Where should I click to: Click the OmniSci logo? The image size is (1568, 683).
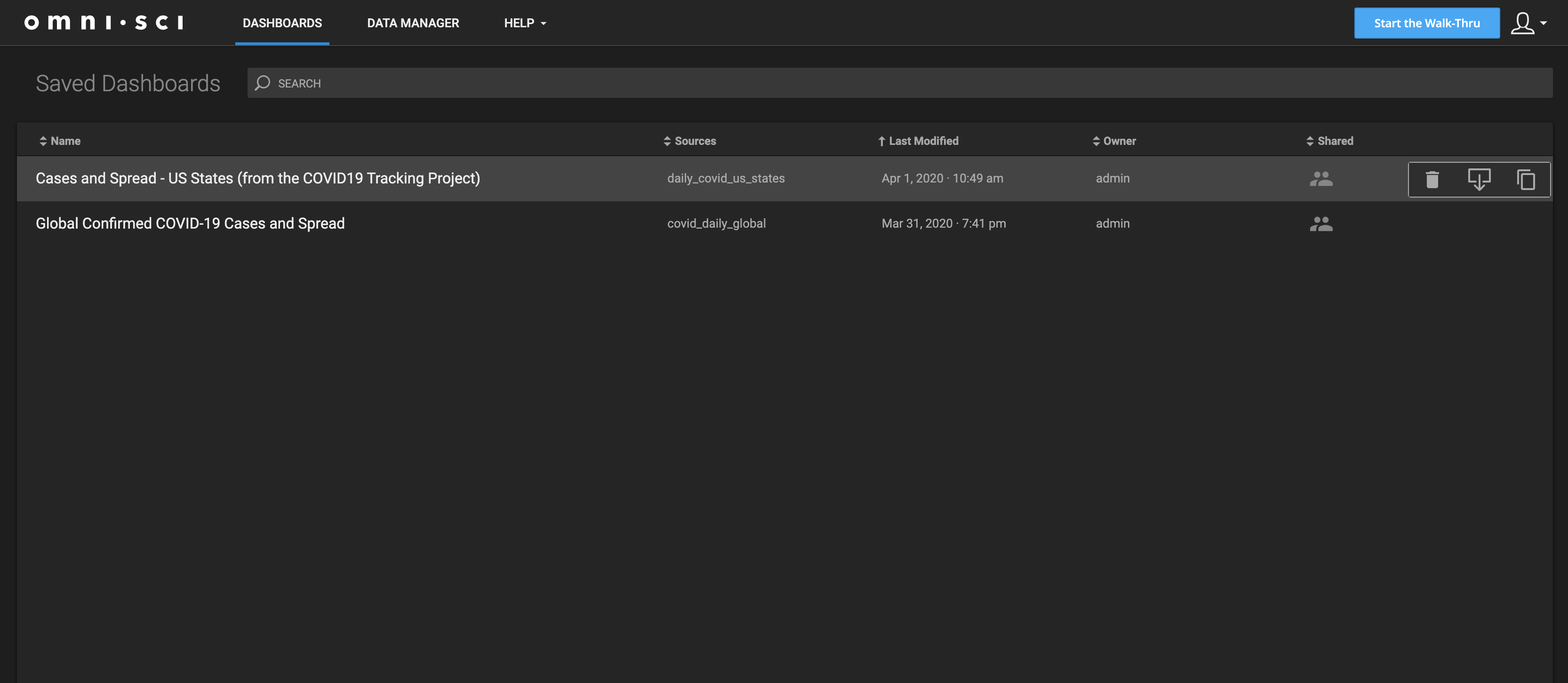coord(104,23)
